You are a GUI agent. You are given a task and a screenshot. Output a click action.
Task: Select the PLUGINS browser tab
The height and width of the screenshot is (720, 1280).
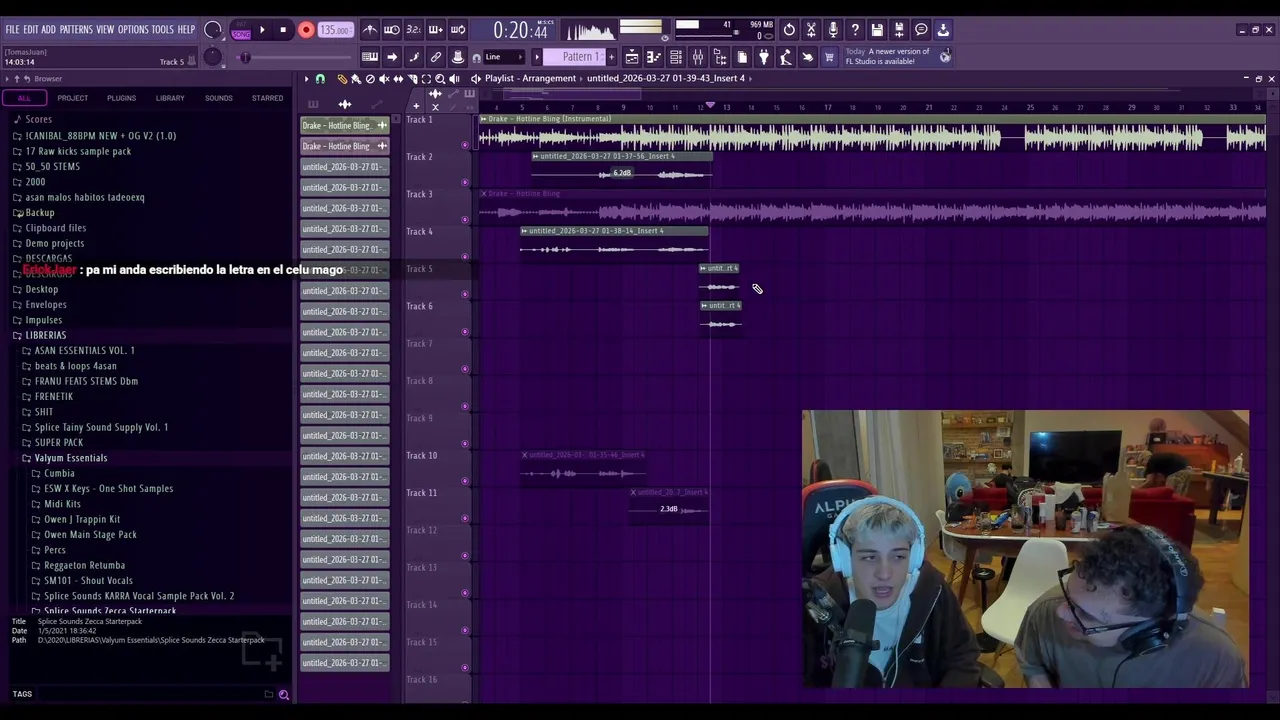(121, 98)
